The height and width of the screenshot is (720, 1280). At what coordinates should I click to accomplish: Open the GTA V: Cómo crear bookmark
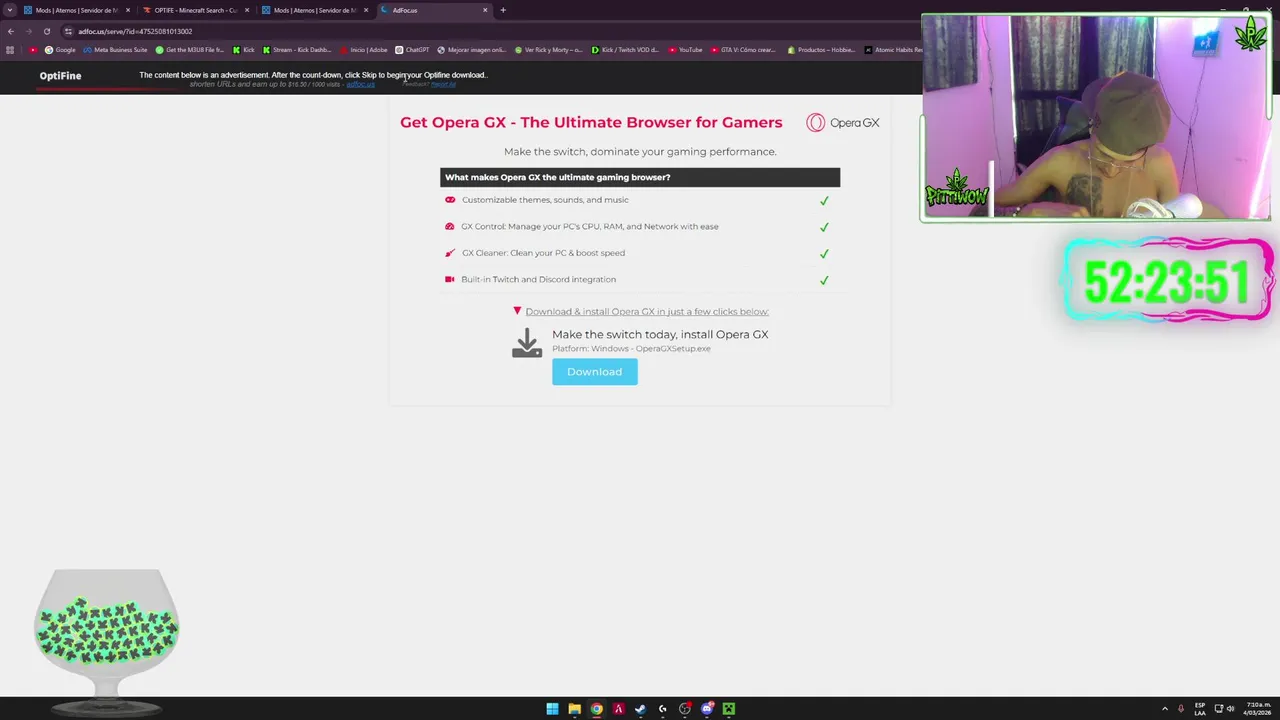(743, 50)
